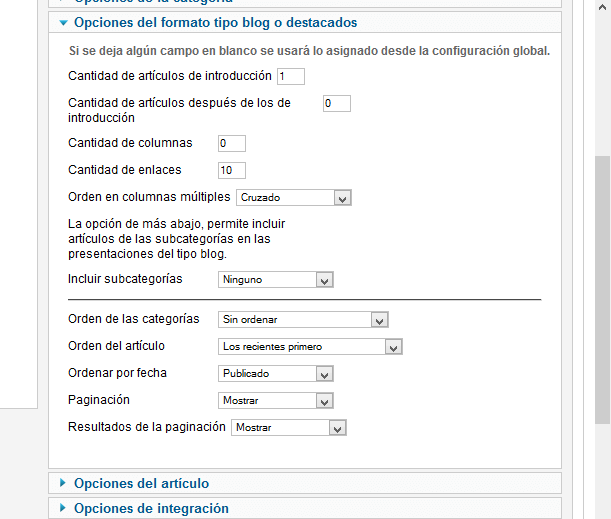
Task: Click the Opciones del formato tipo blog title
Action: click(x=215, y=23)
